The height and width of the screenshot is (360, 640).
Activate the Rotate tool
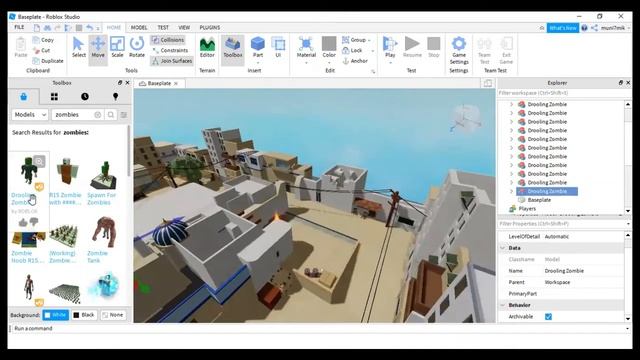click(137, 47)
